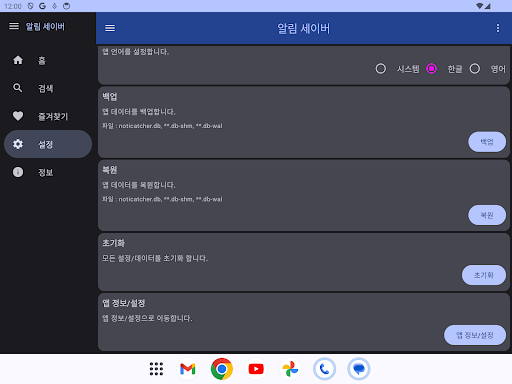The image size is (512, 384).
Task: Click the 앱 정보/설정 section heading
Action: 124,303
